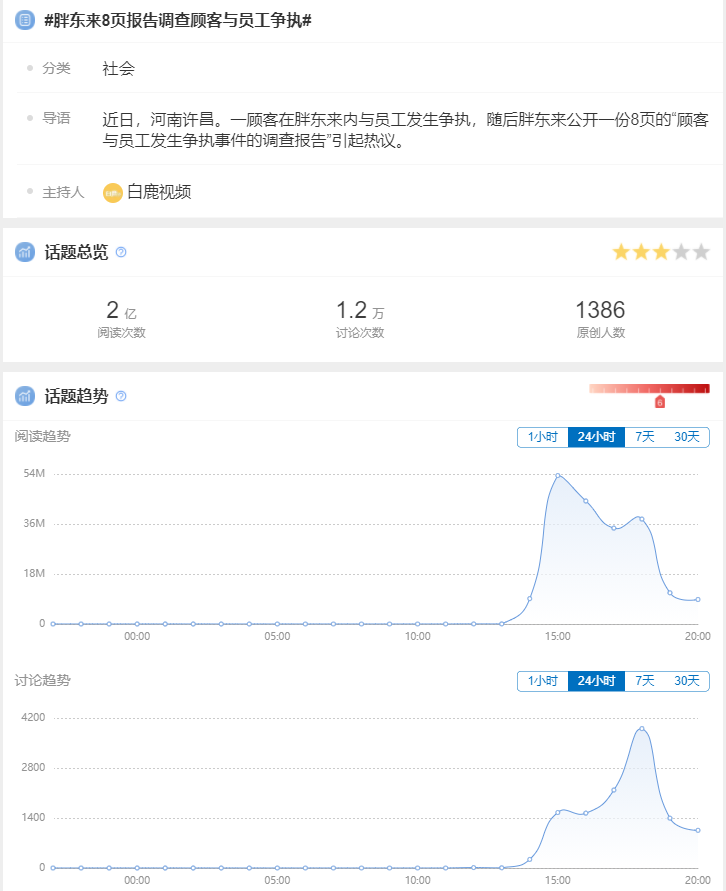Switch 讨论趋势 chart to 1小时 view

pyautogui.click(x=542, y=681)
